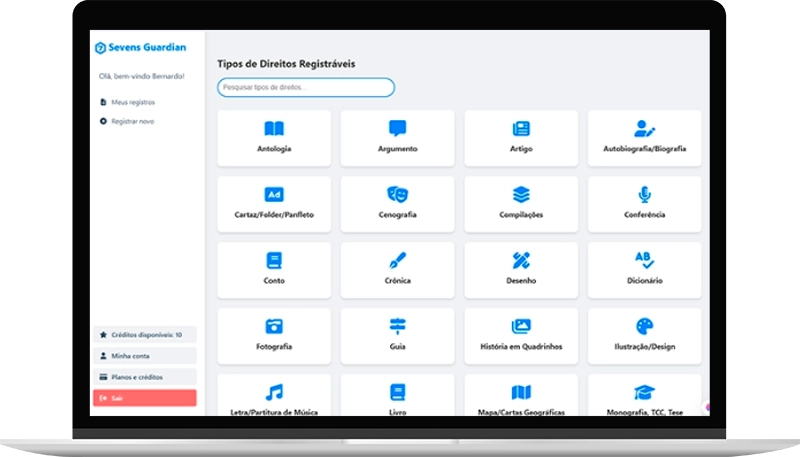The image size is (800, 457).
Task: Open the Ilustração/Design palette icon
Action: [645, 327]
